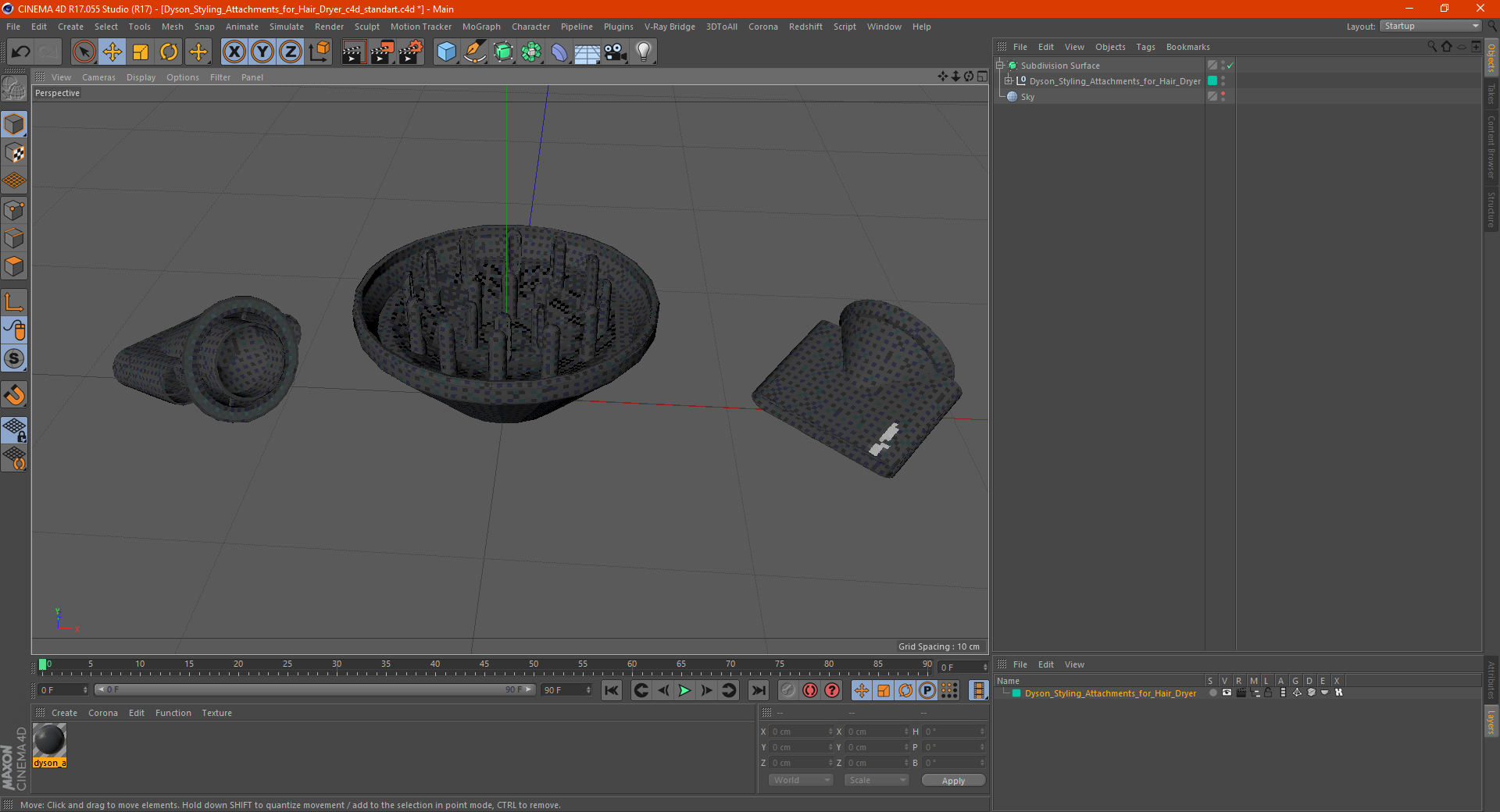Open the Simulate menu
The height and width of the screenshot is (812, 1500).
(287, 27)
